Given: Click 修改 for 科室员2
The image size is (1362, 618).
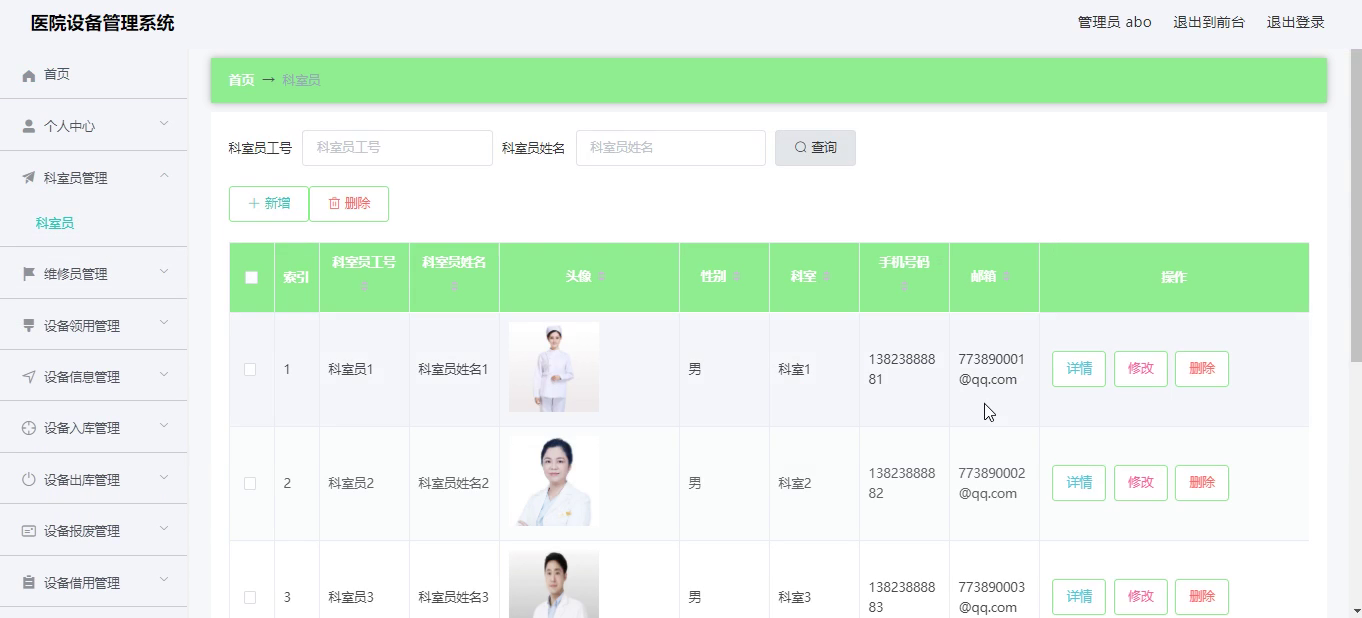Looking at the screenshot, I should tap(1141, 483).
